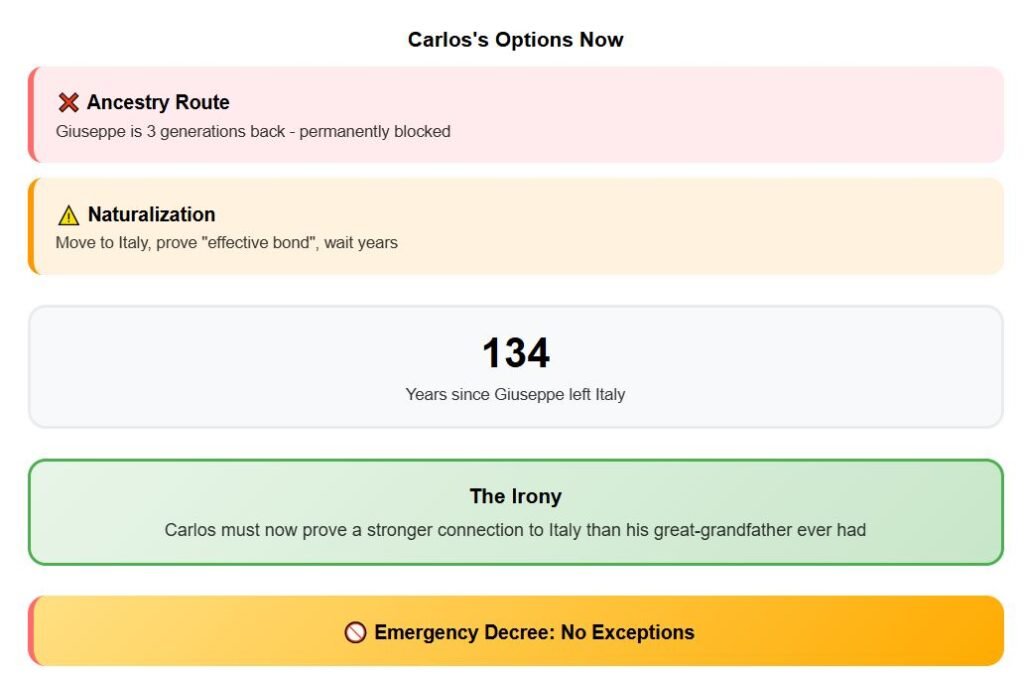Select the Ancestry Route heading
Screen dimensions: 1024x674
[x=158, y=103]
